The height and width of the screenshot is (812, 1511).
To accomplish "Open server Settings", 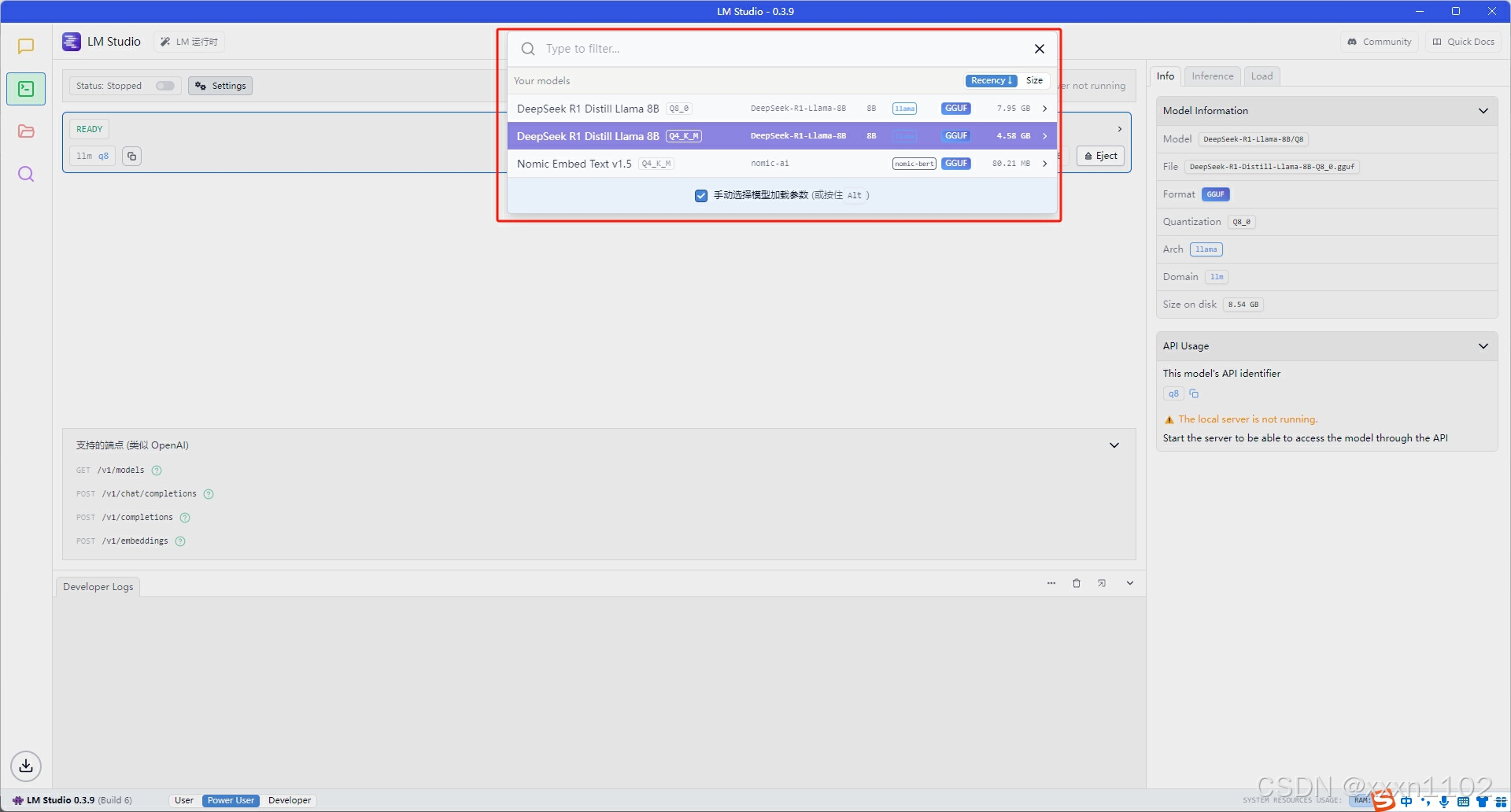I will pos(220,86).
